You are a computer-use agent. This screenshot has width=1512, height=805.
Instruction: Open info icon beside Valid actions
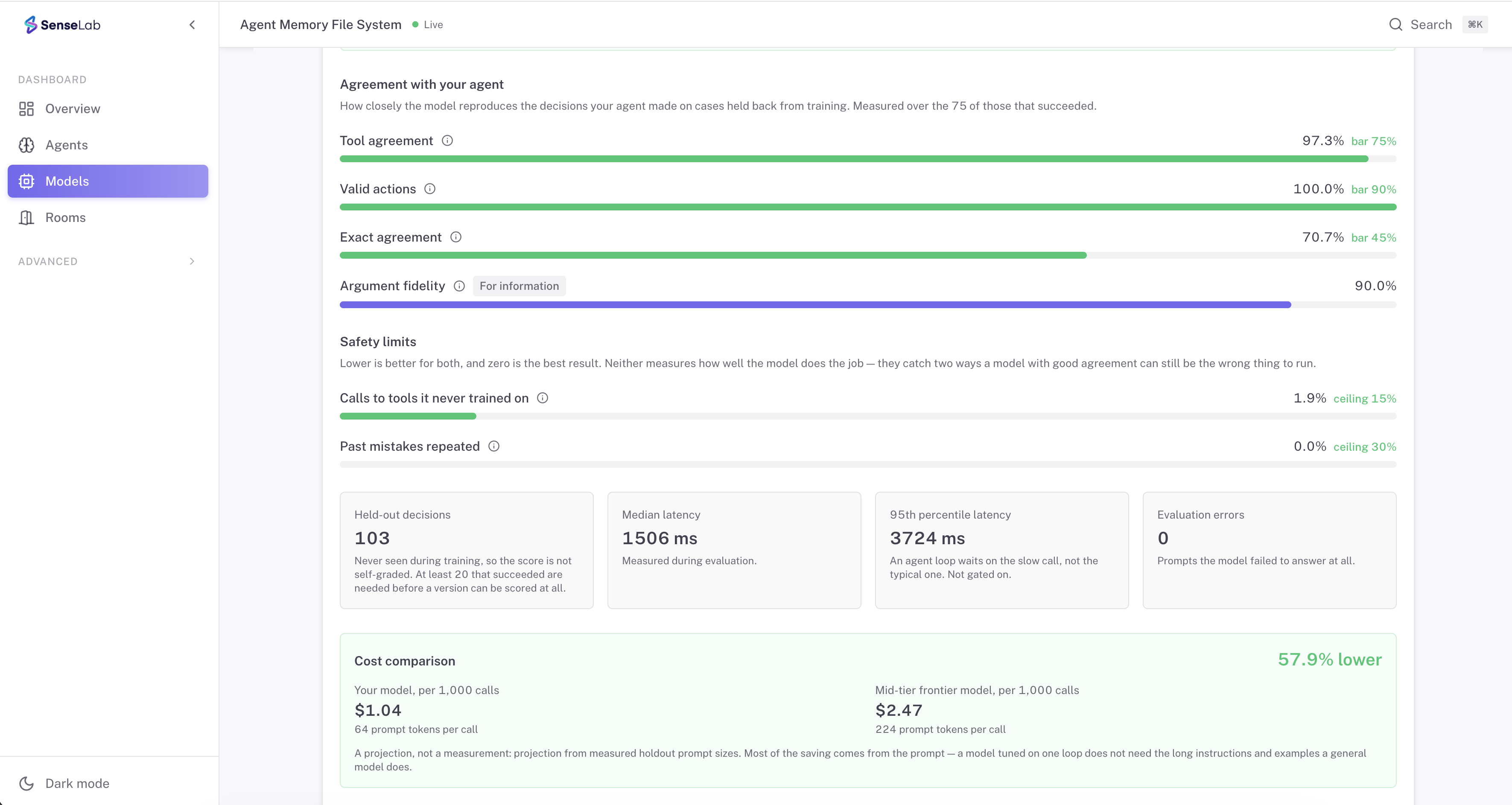(x=429, y=189)
